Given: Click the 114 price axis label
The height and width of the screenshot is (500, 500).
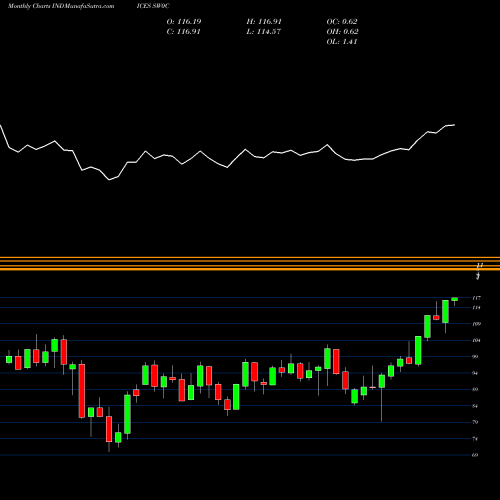Looking at the screenshot, I should pyautogui.click(x=477, y=307).
